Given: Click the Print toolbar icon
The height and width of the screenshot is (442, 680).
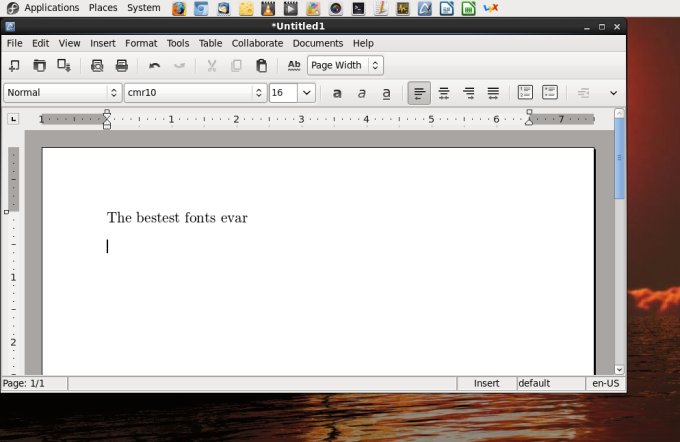Looking at the screenshot, I should pos(122,66).
